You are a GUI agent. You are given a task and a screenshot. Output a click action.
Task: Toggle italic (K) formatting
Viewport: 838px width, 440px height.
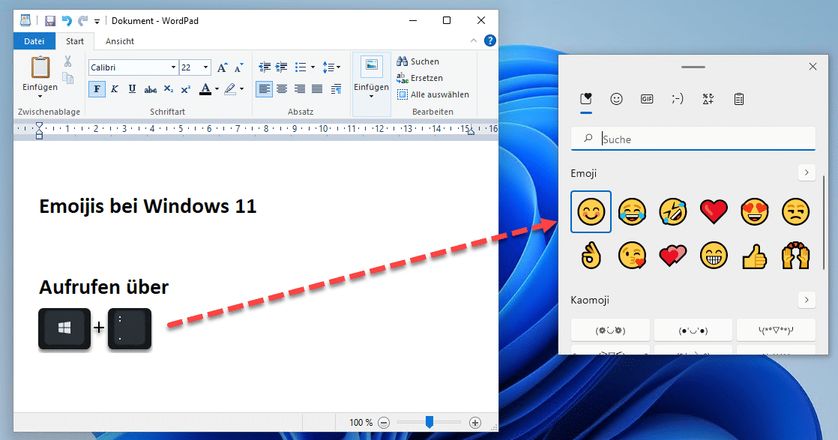coord(114,89)
